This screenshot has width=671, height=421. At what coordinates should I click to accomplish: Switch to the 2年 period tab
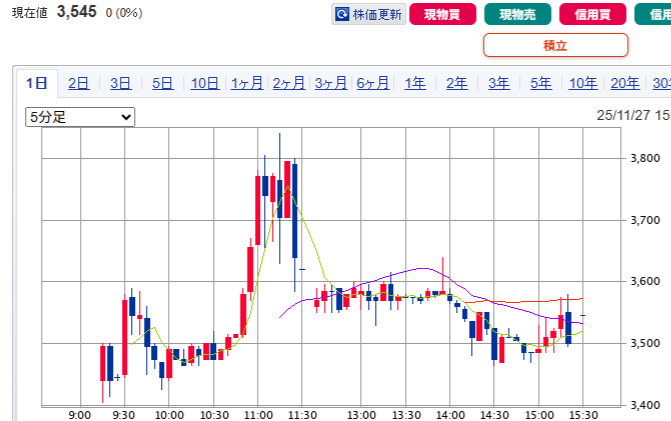coord(457,83)
